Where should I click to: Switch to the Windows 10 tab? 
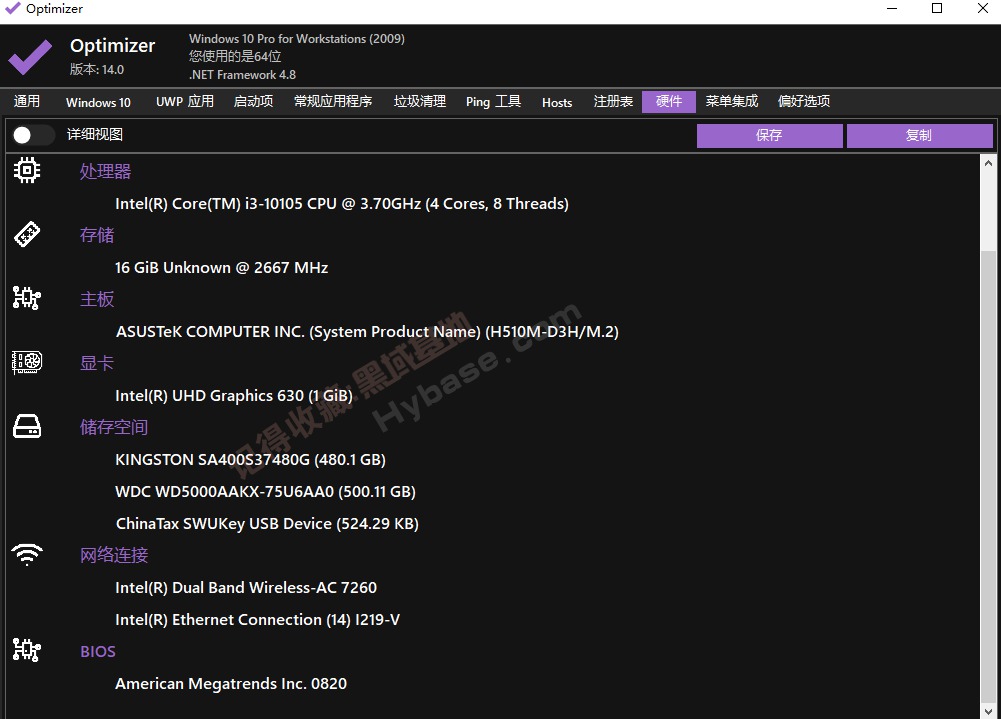[x=98, y=102]
